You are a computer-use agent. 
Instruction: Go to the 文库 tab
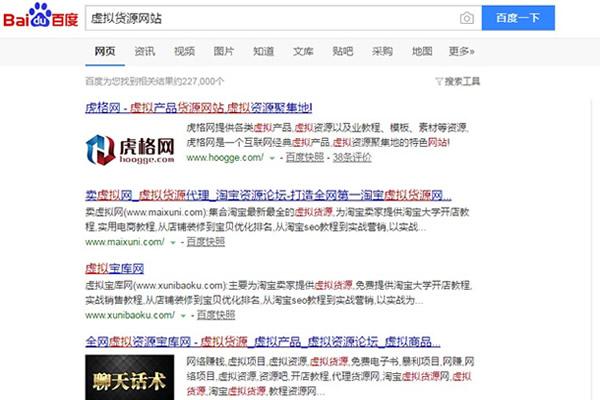tap(303, 51)
